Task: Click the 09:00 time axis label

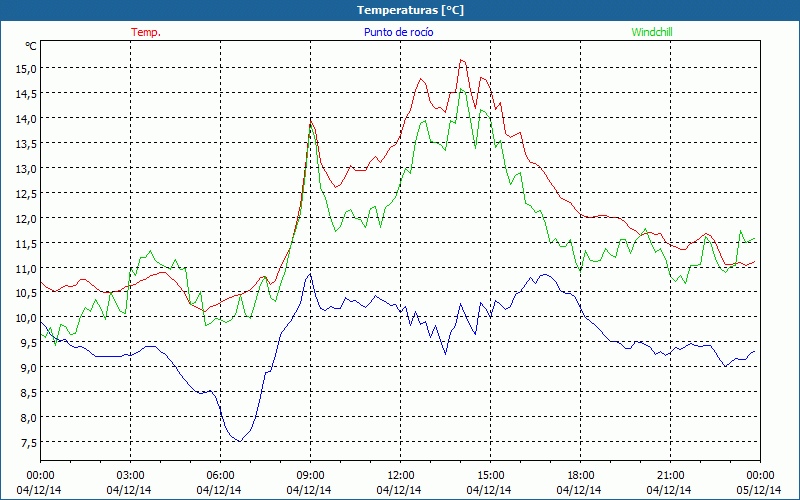Action: pos(310,475)
